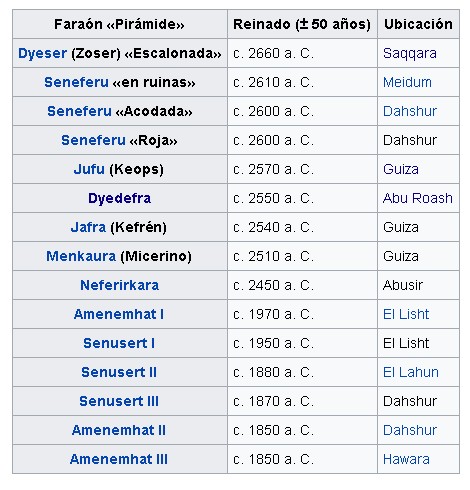Open the Jufu (Keops) link

tap(89, 169)
